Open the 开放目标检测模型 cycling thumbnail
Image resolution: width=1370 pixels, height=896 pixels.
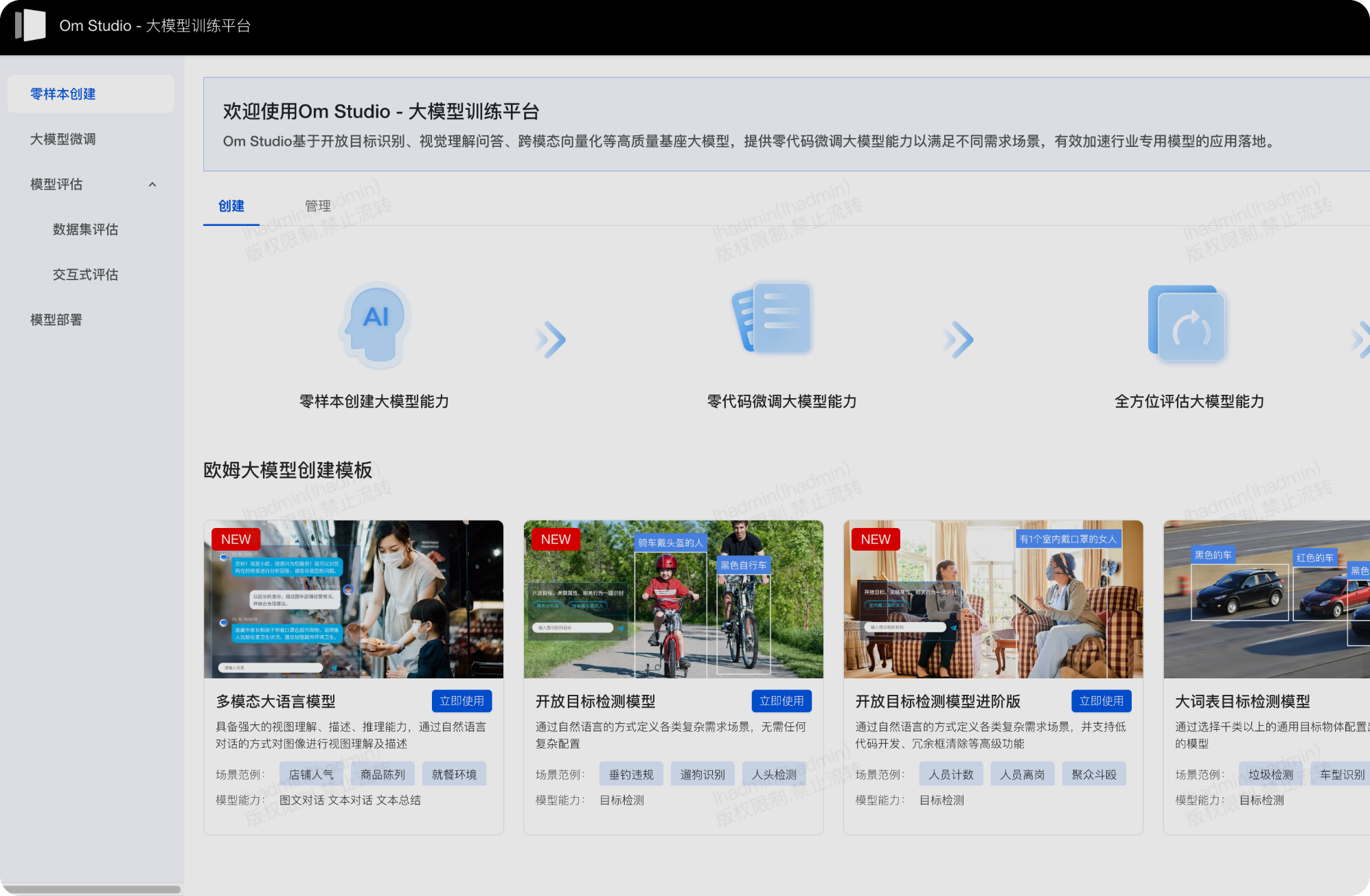pyautogui.click(x=674, y=599)
